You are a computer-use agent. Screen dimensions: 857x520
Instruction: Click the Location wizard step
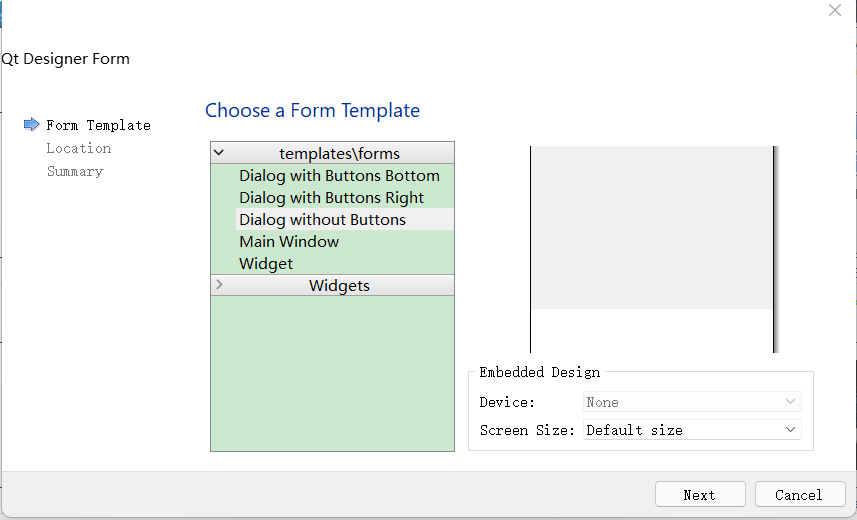79,148
